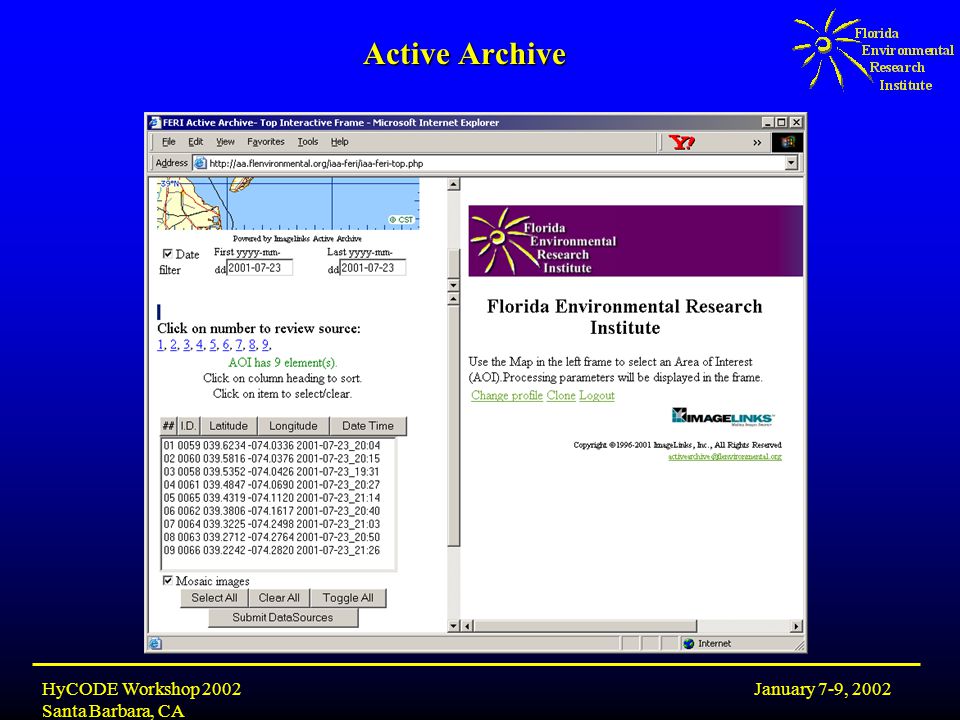Screen dimensions: 960x720
Task: Click right frame horizontal scroll right arrow
Action: coord(797,626)
